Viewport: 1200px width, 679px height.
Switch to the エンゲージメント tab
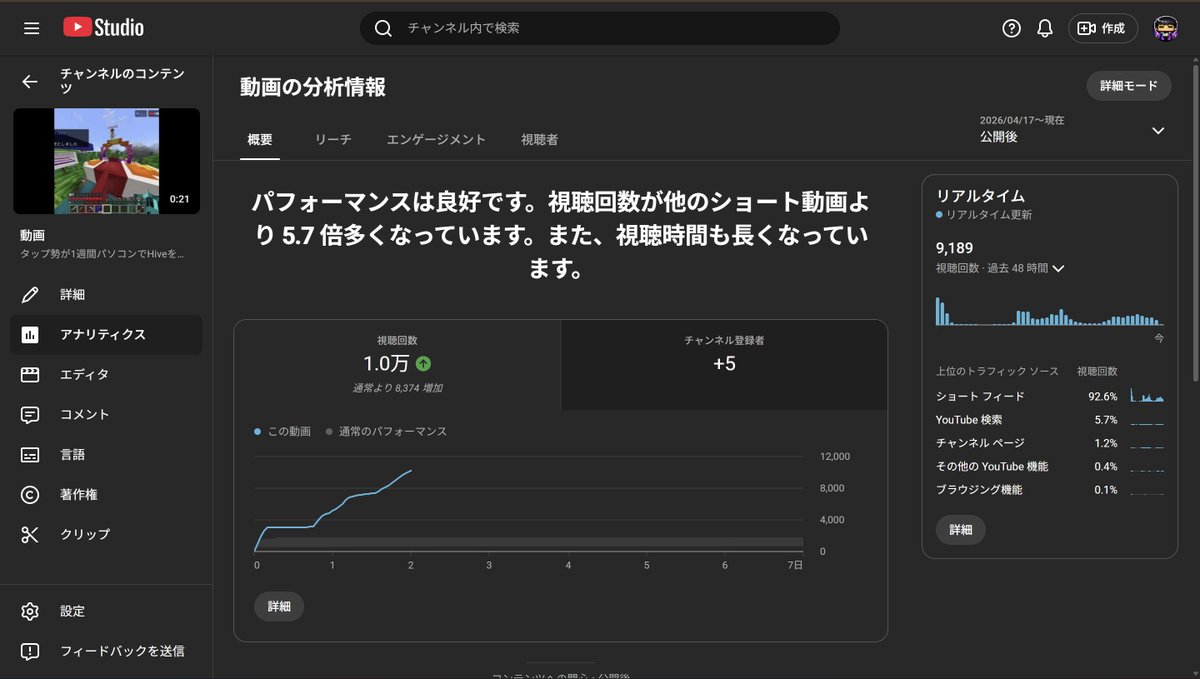click(436, 140)
